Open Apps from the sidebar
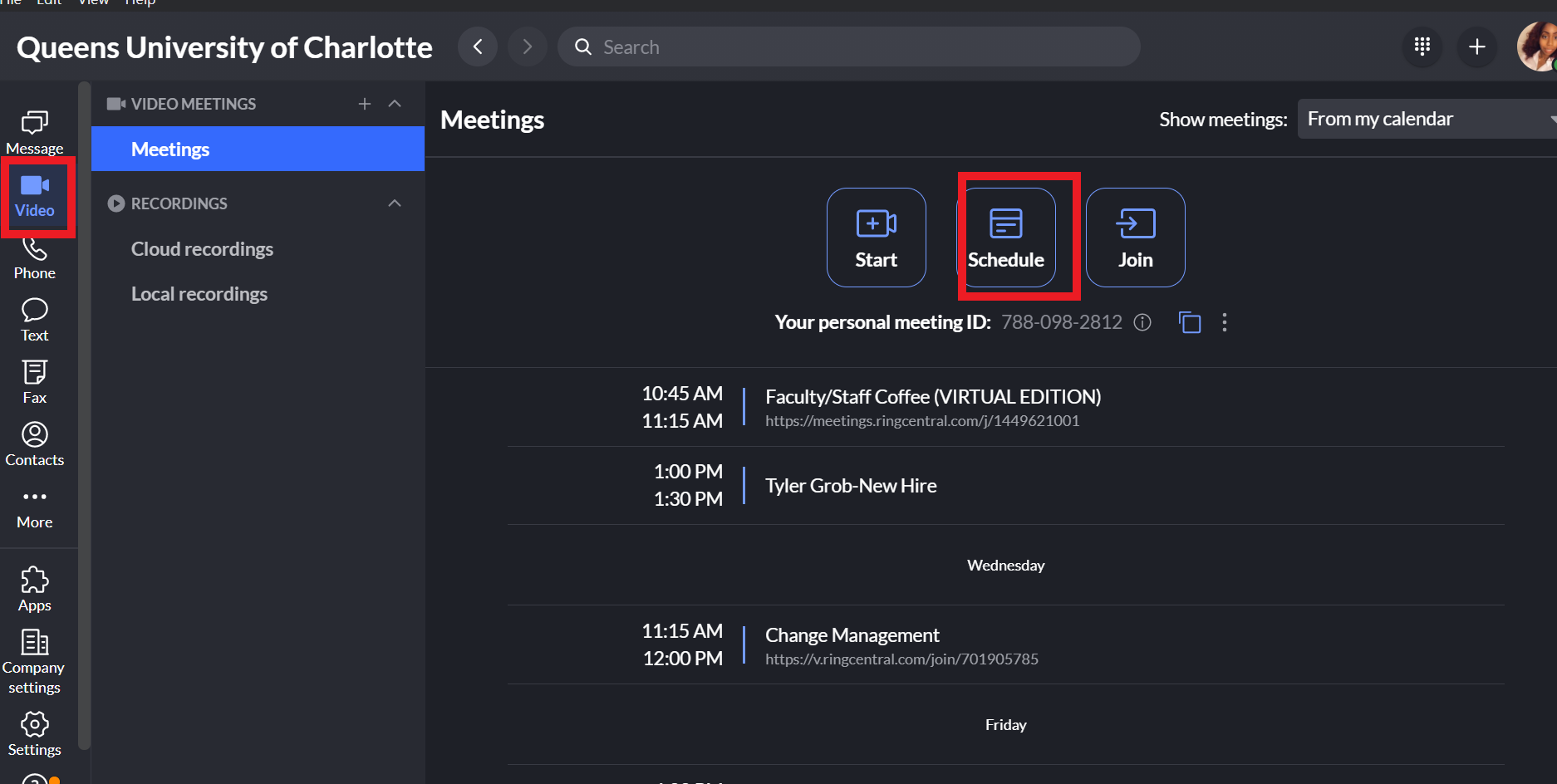Screen dimensions: 1557x784 [x=35, y=590]
